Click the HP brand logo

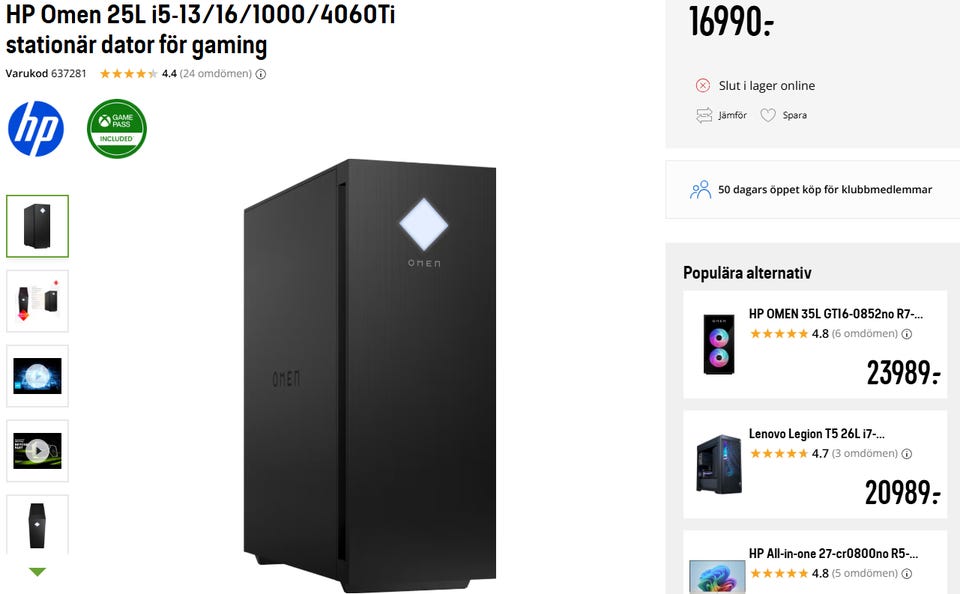coord(36,129)
